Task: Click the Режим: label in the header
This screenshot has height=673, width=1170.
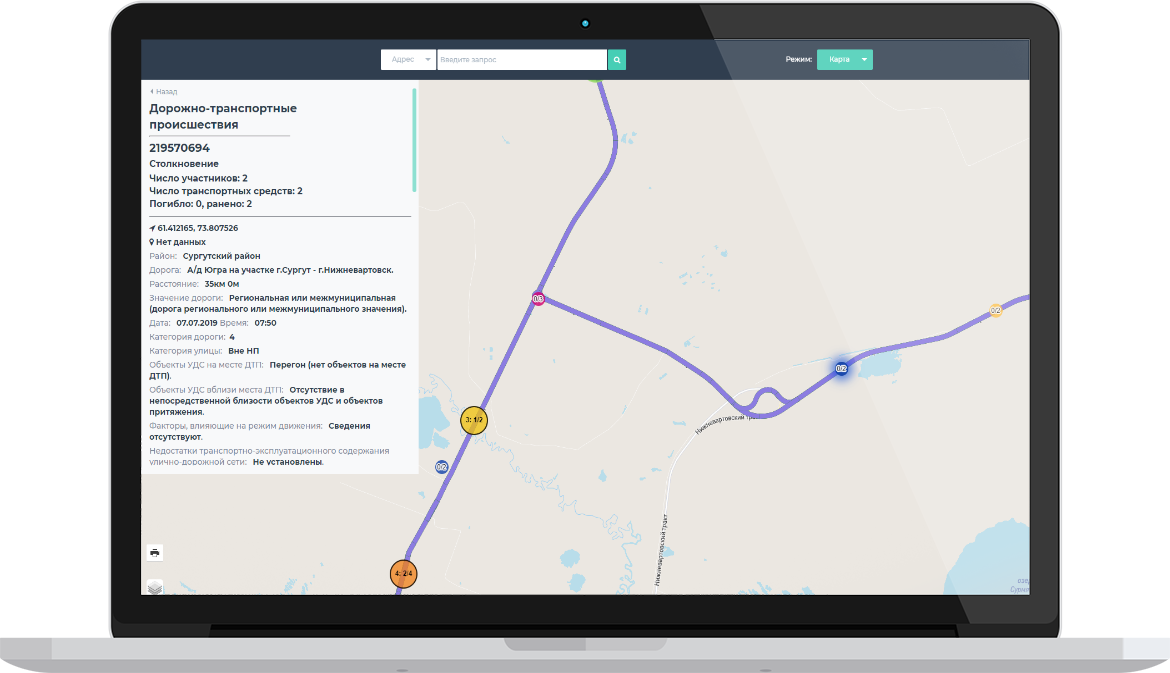Action: [x=798, y=60]
